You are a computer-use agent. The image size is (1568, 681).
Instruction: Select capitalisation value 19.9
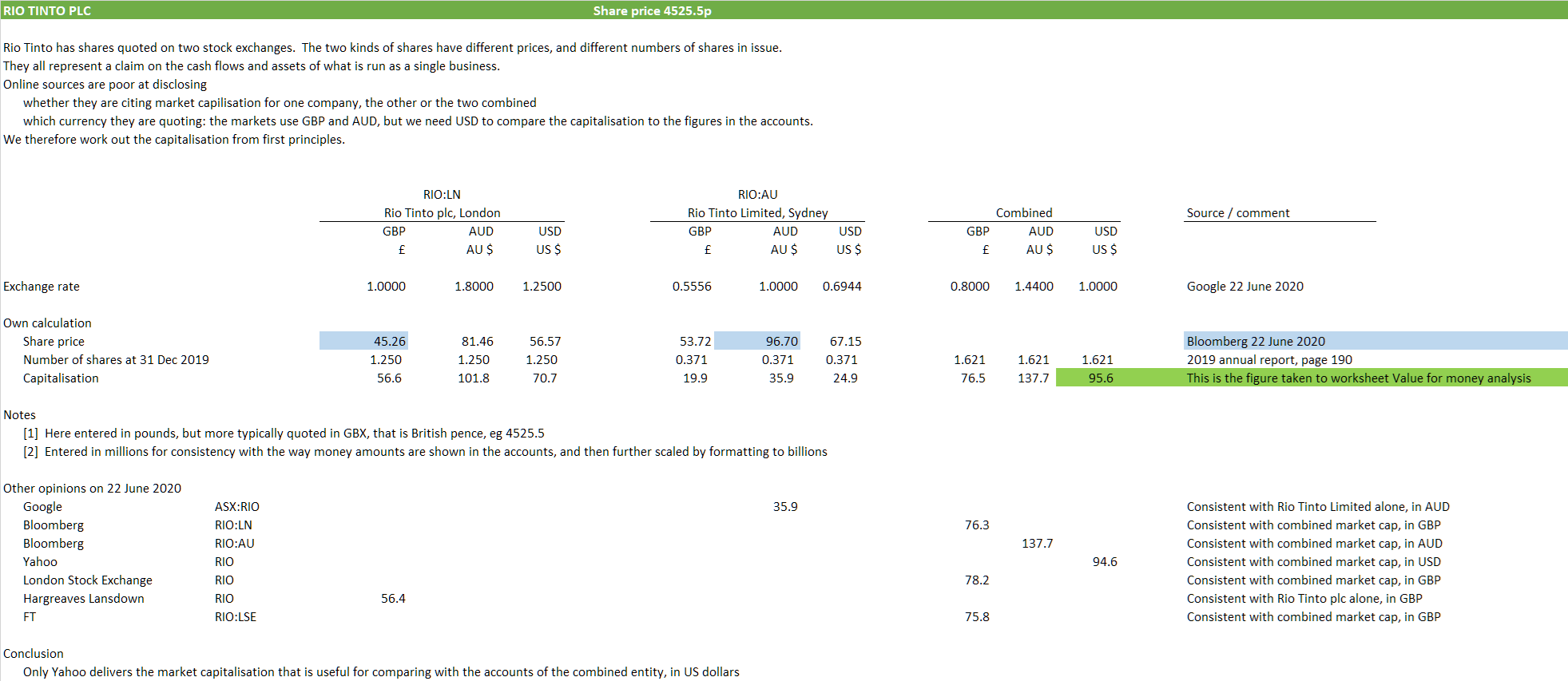(x=695, y=378)
